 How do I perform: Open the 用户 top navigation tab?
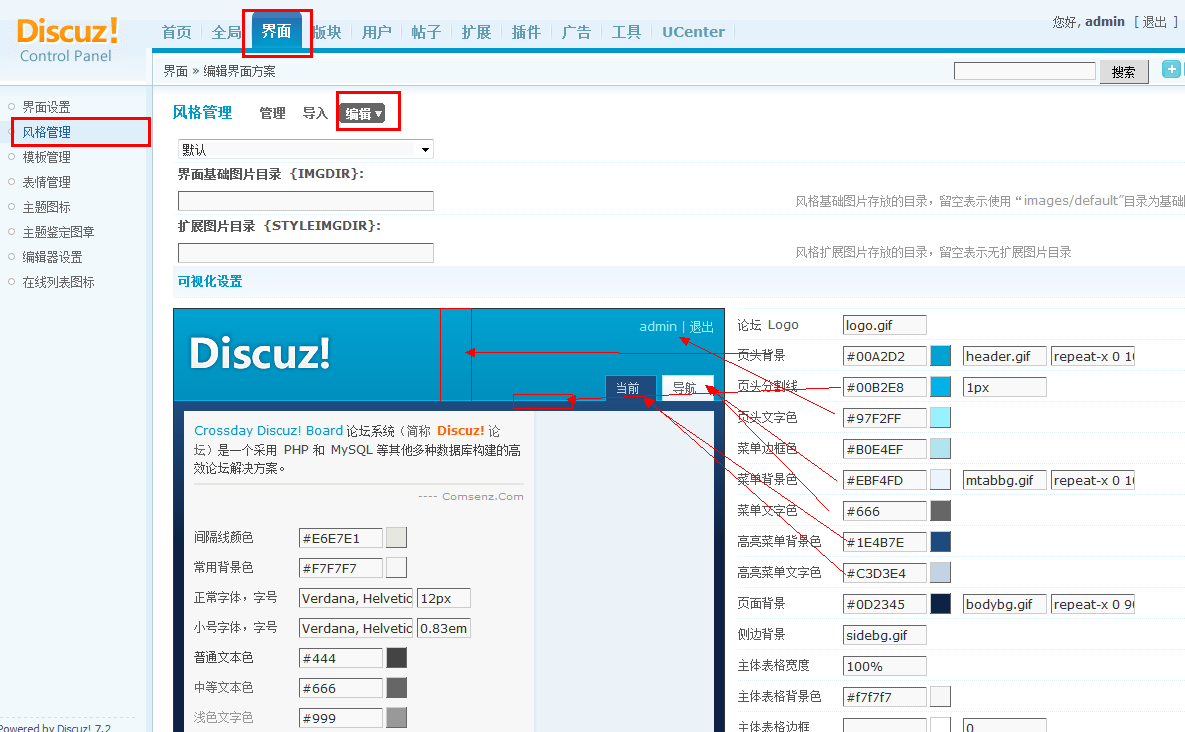tap(376, 32)
